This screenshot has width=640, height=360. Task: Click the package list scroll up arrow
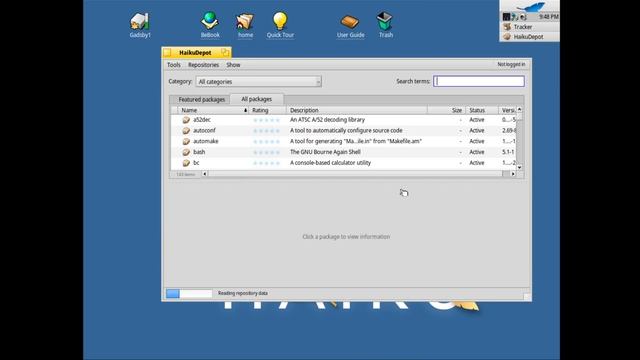[x=519, y=109]
